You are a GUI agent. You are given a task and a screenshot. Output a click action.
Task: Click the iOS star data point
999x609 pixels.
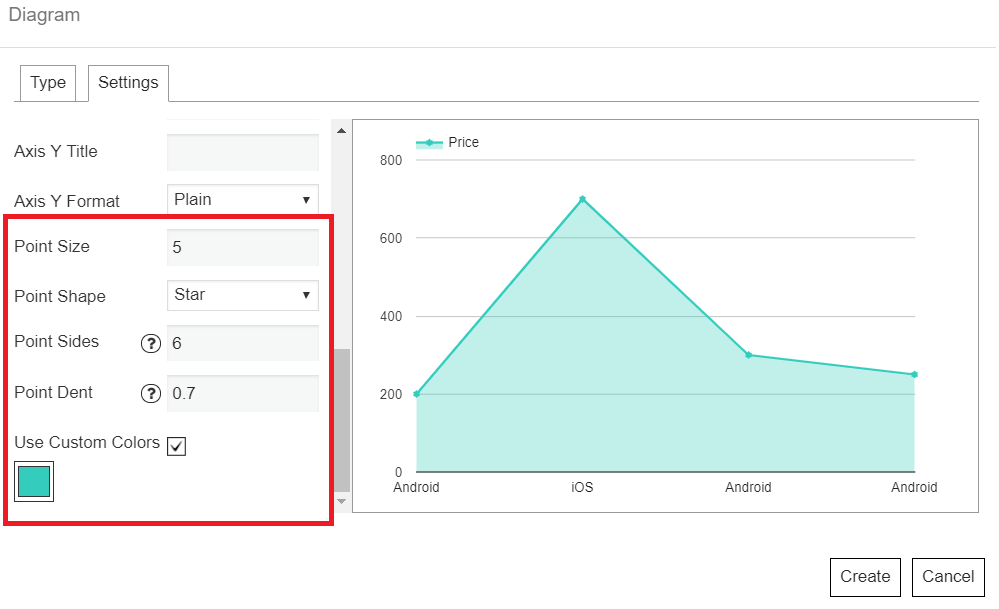coord(582,199)
